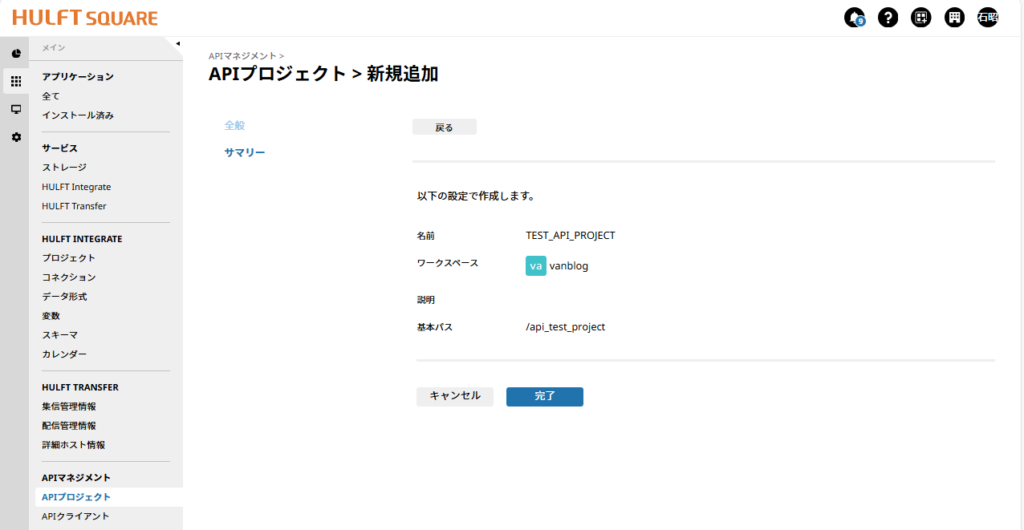This screenshot has height=530, width=1024.
Task: Open 集信管理情報 in the sidebar
Action: [69, 406]
